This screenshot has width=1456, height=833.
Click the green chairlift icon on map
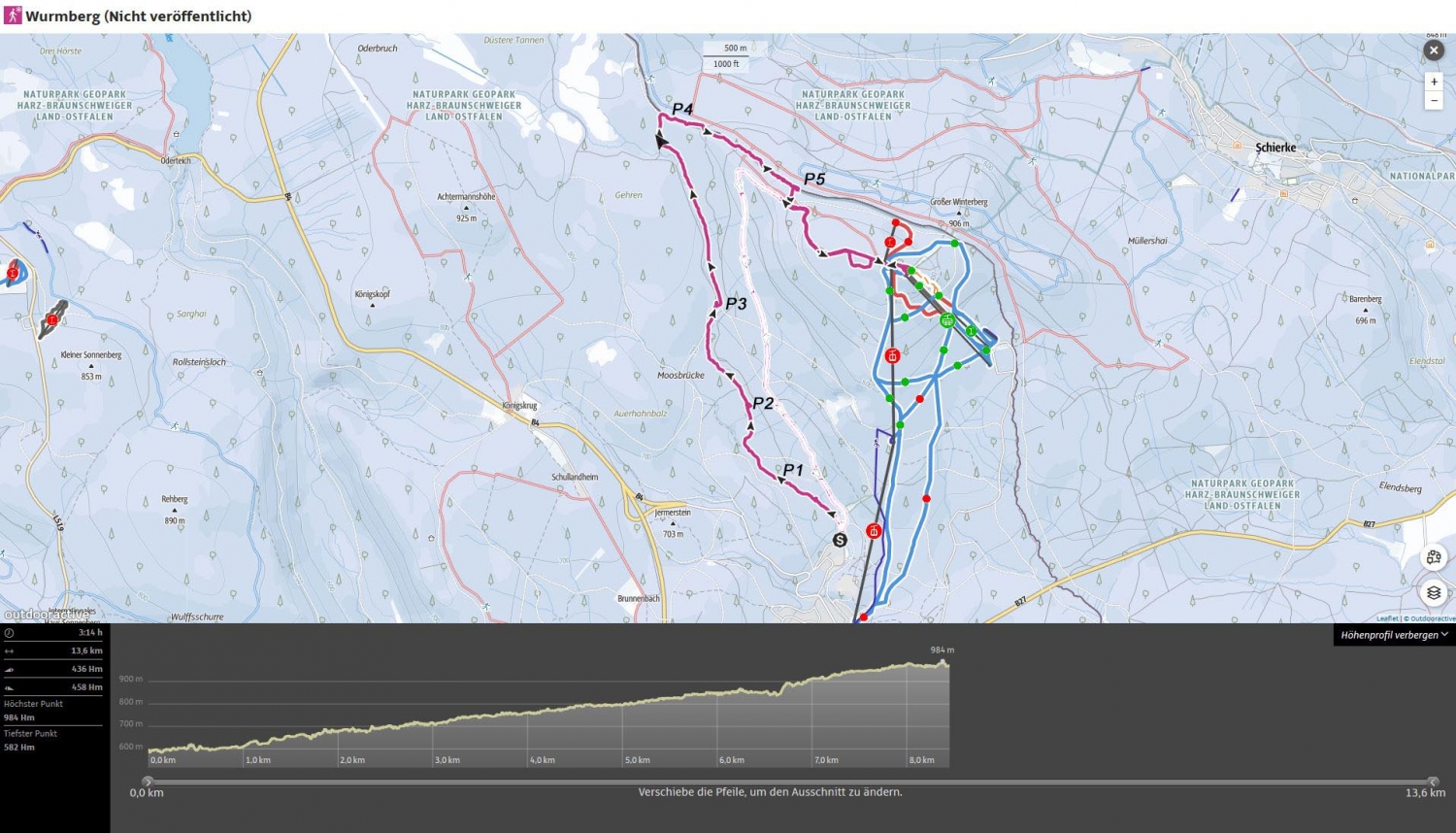coord(947,320)
